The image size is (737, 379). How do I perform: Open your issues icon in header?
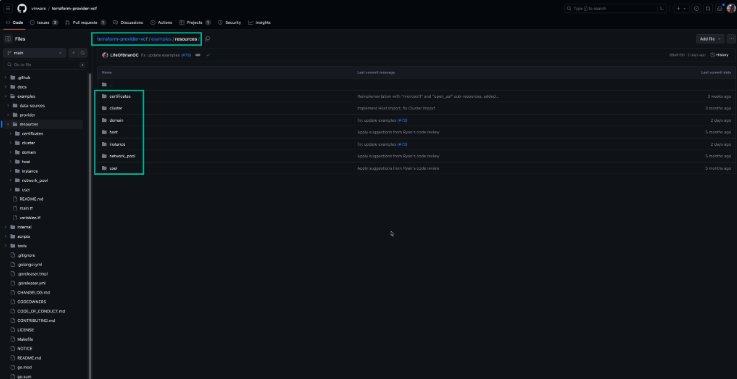coord(697,8)
